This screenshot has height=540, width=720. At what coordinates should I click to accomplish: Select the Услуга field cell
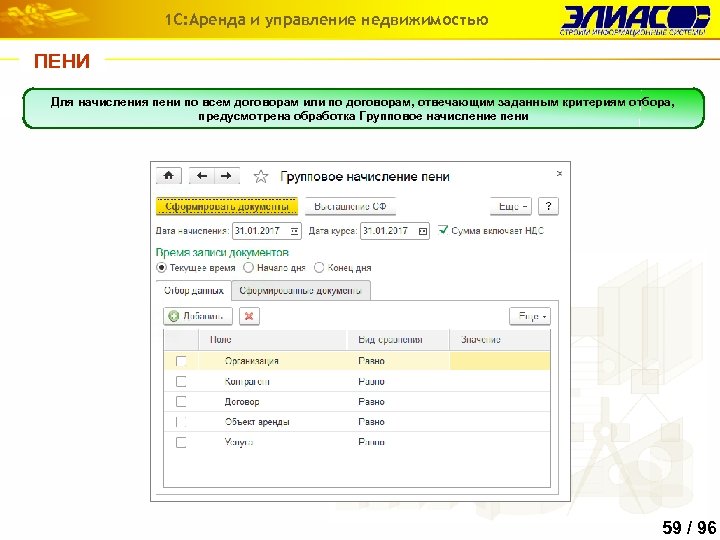pos(273,442)
